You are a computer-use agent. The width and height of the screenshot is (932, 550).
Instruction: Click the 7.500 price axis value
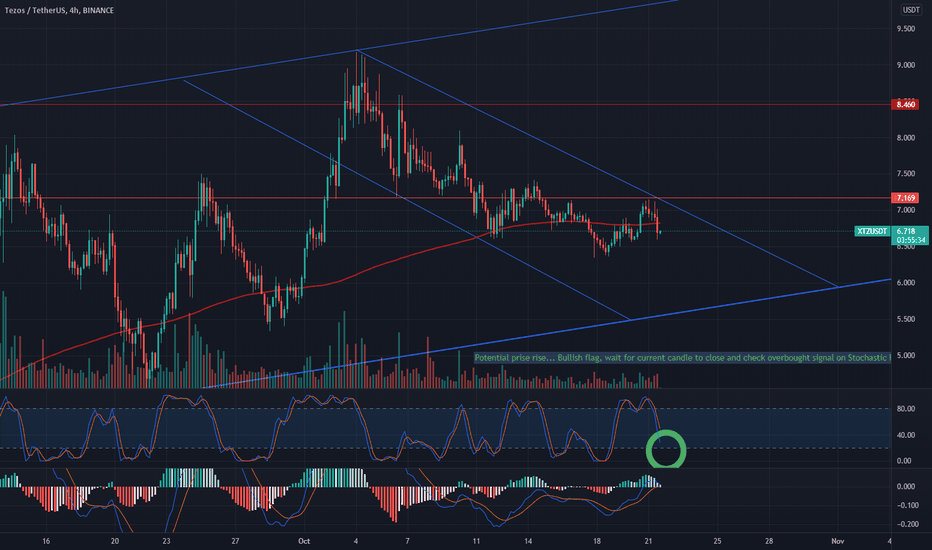click(x=905, y=174)
